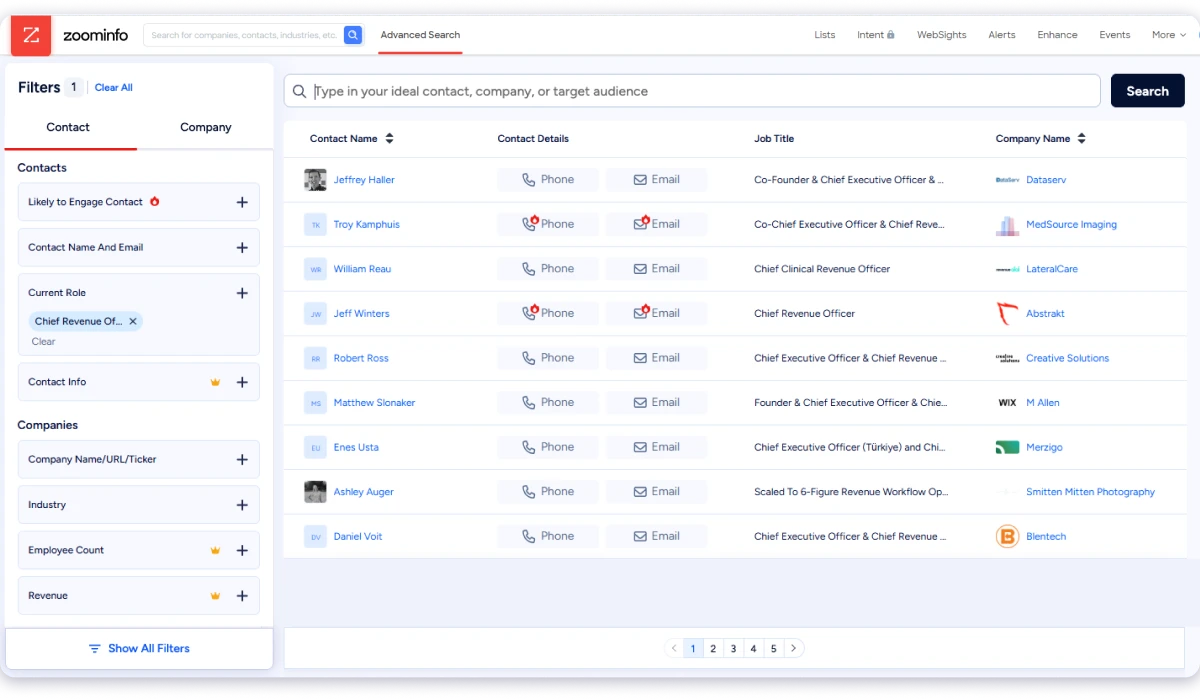
Task: Click the magnifier icon in the audience search bar
Action: pyautogui.click(x=299, y=91)
